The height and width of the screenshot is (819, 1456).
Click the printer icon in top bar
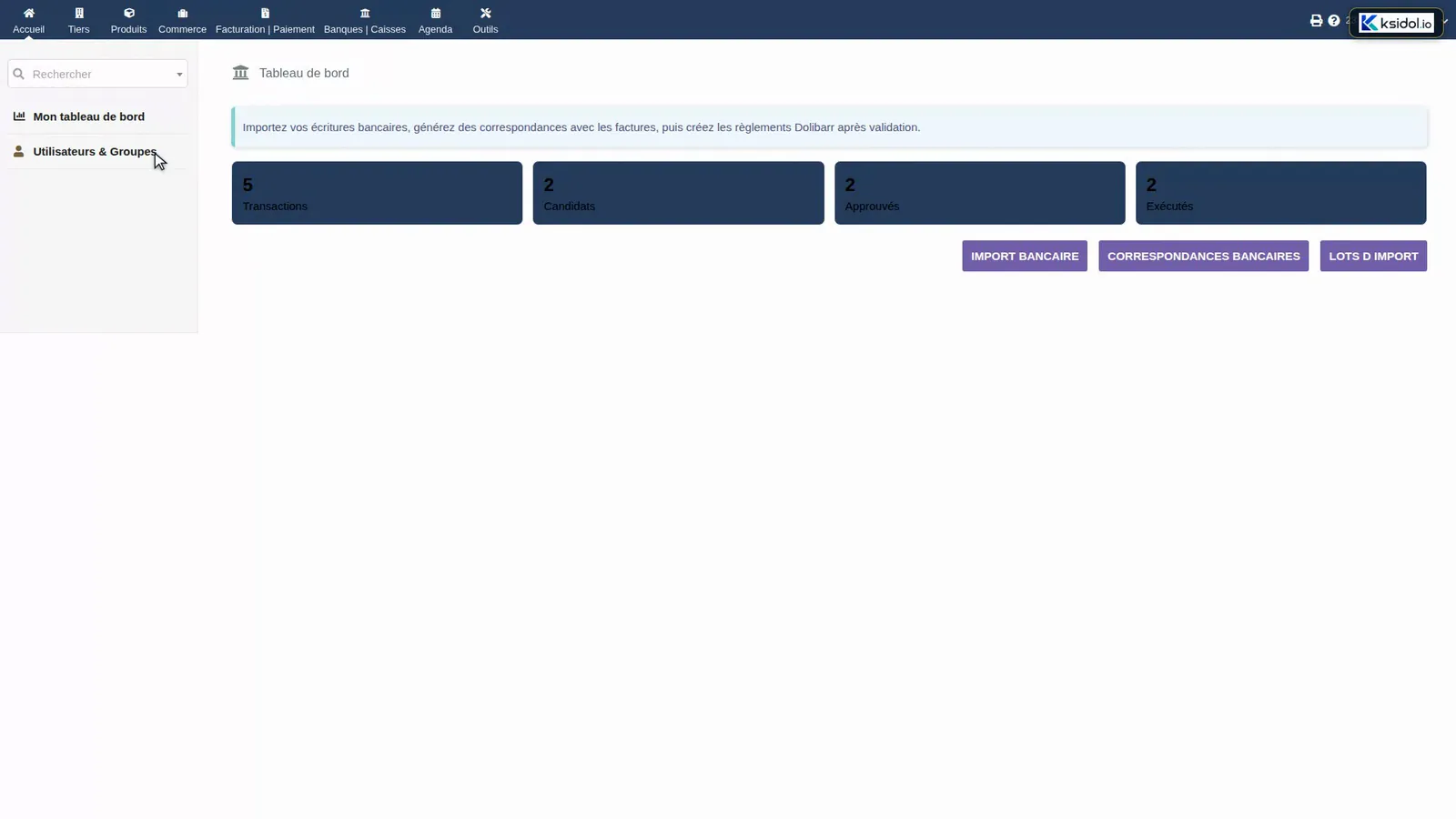(x=1316, y=20)
